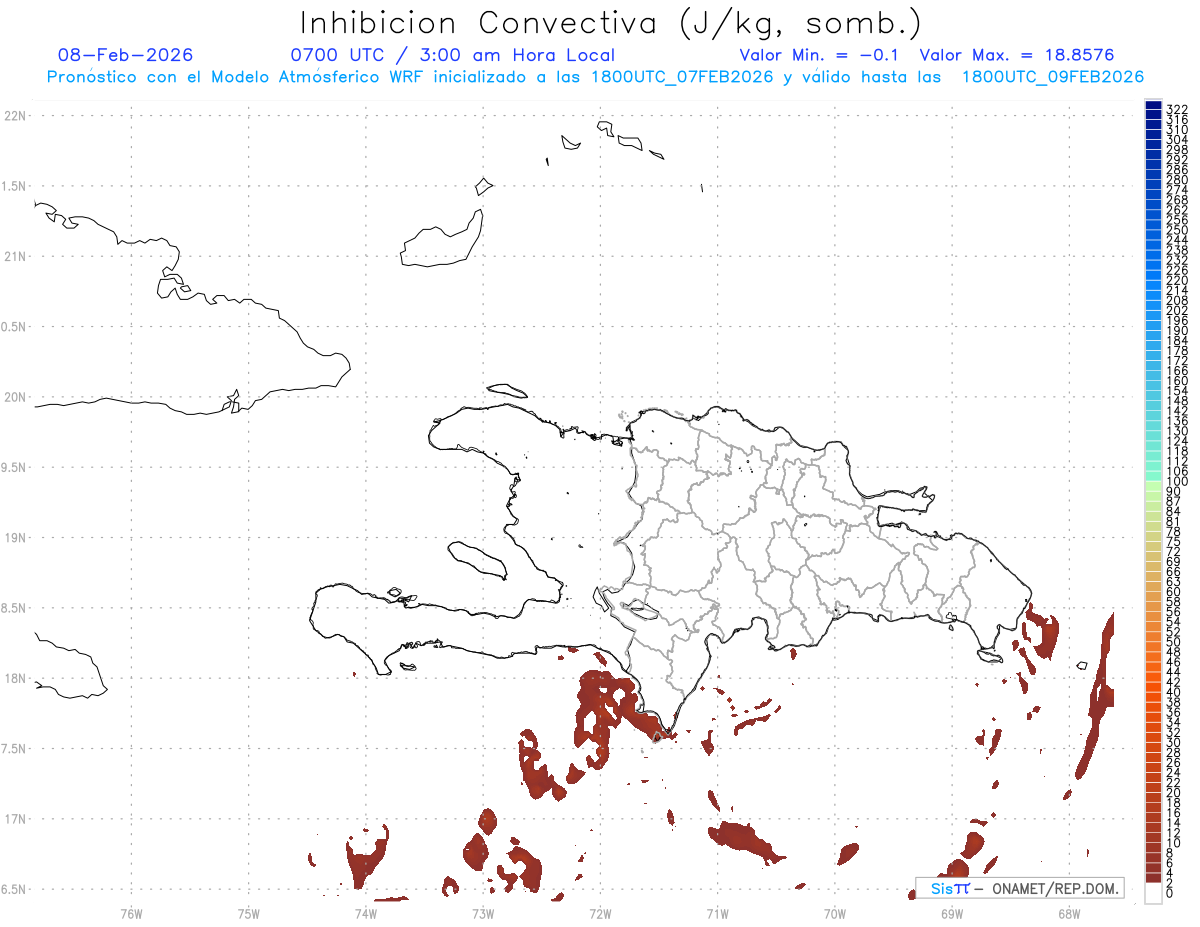Click the date "08-Feb-2026"
Image resolution: width=1200 pixels, height=927 pixels.
125,55
